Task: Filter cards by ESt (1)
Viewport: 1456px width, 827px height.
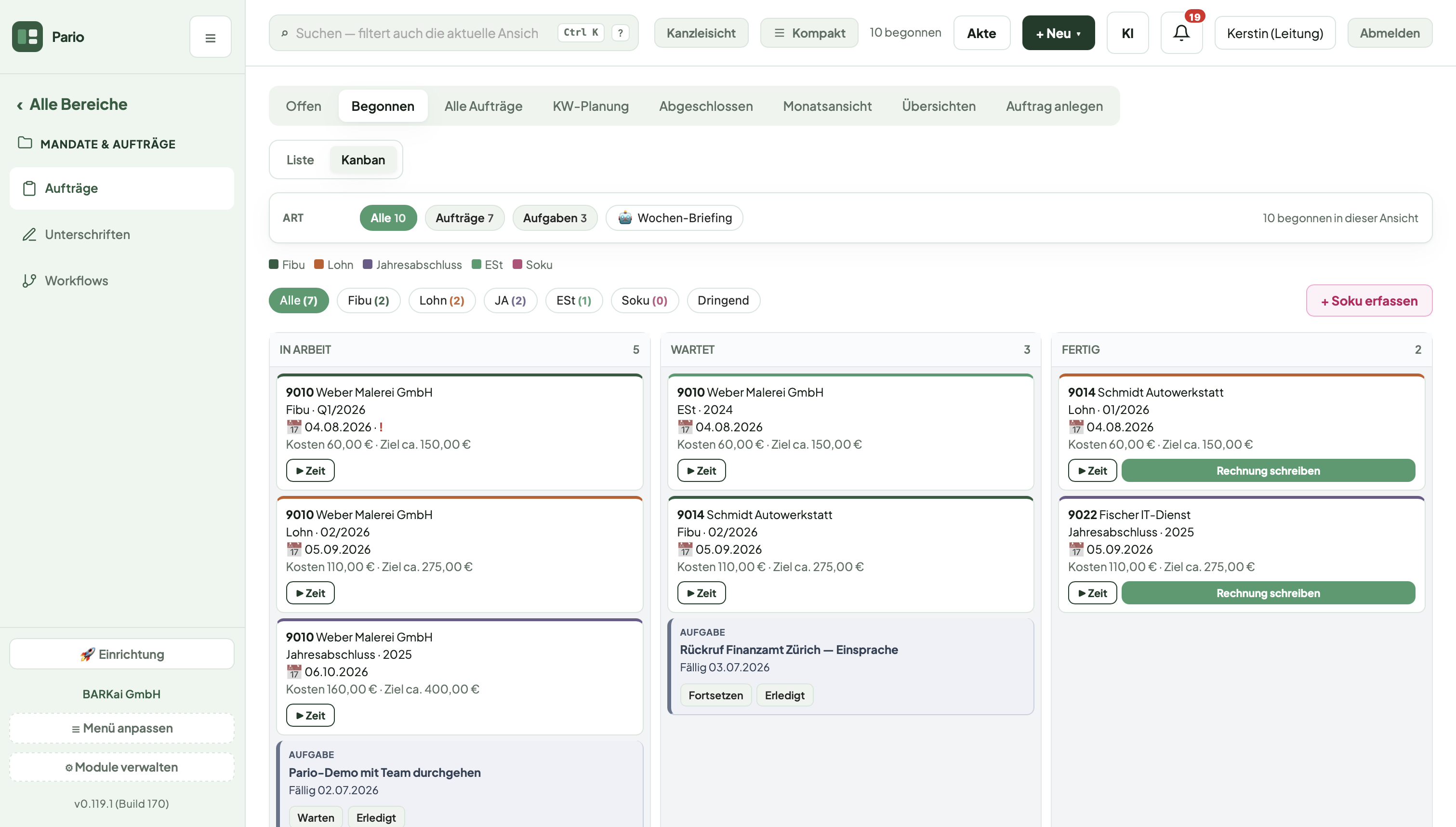Action: [574, 300]
